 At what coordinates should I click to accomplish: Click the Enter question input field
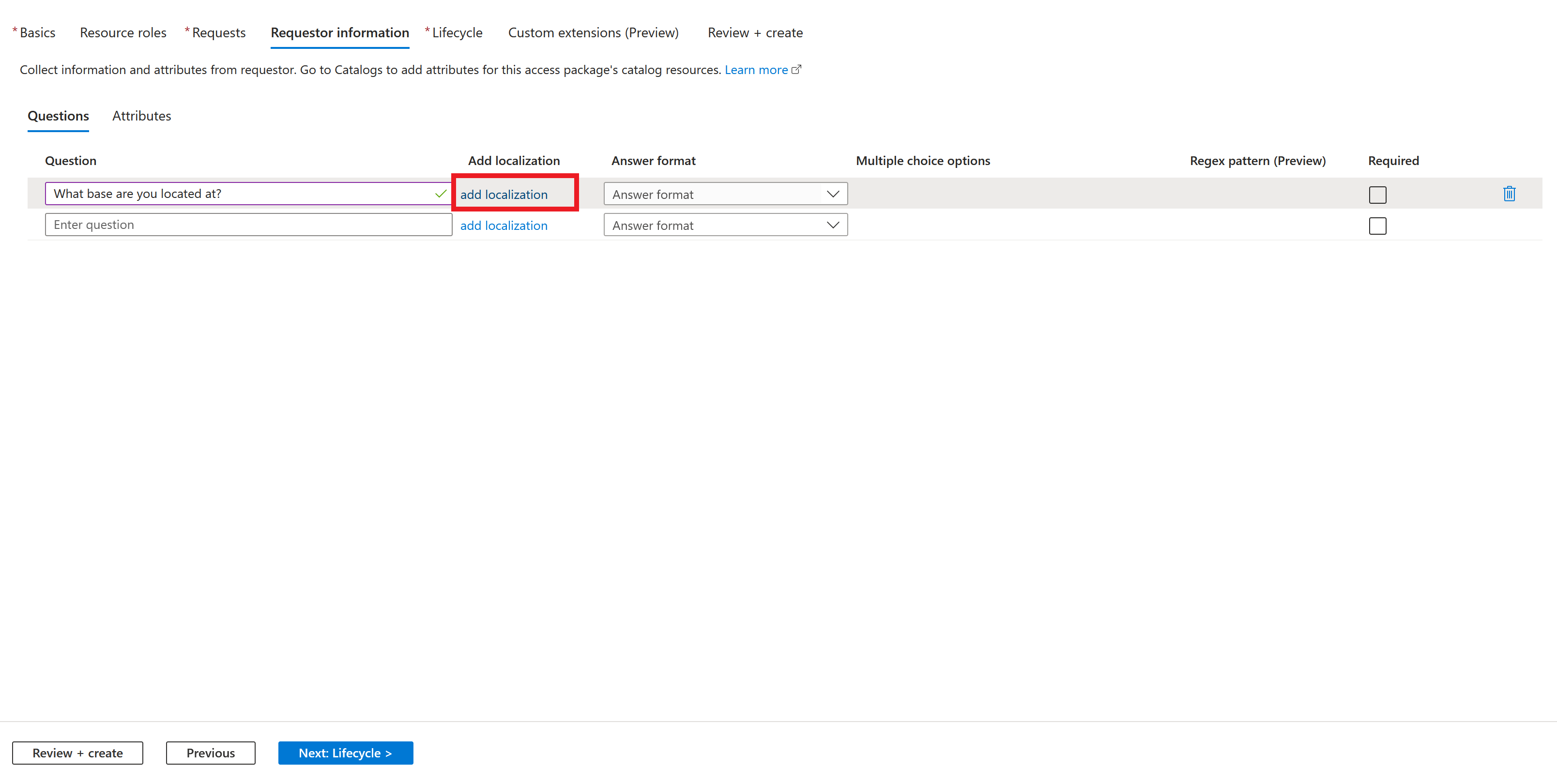(x=247, y=224)
